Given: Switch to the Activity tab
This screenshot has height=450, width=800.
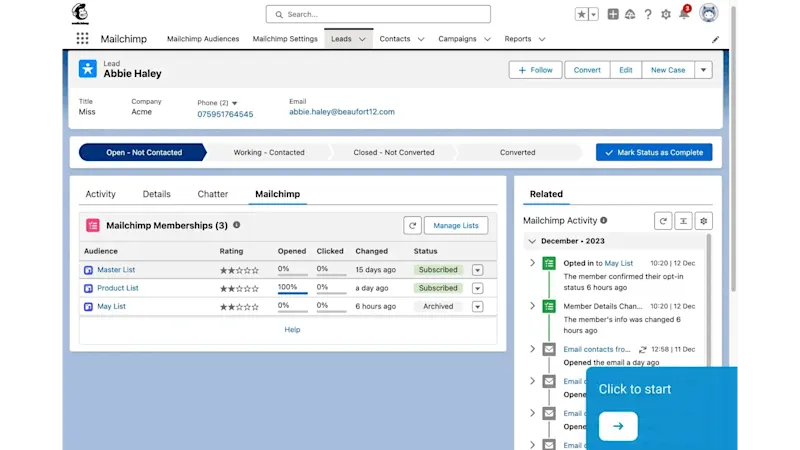Looking at the screenshot, I should (101, 194).
